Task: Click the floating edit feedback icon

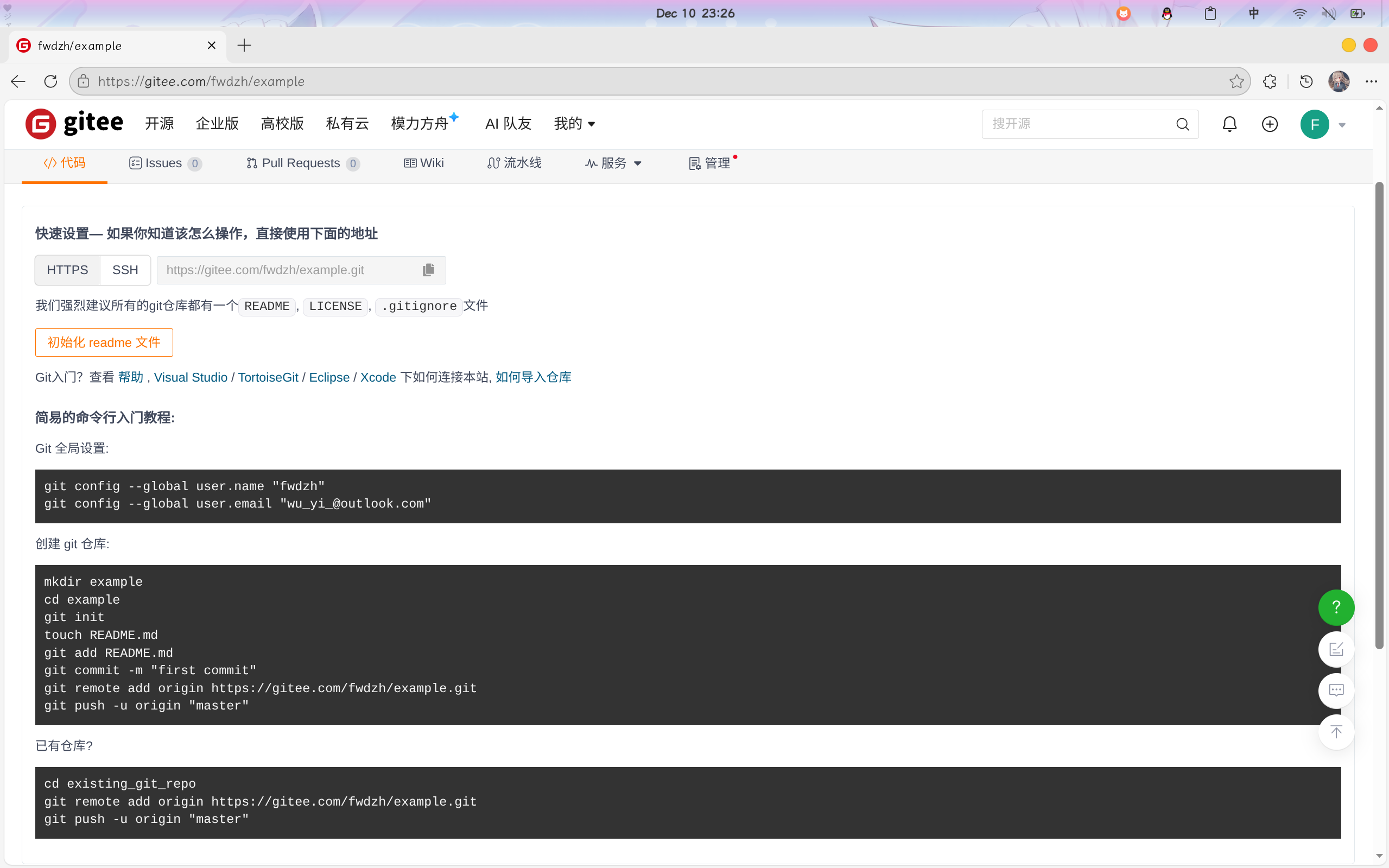Action: pos(1336,649)
